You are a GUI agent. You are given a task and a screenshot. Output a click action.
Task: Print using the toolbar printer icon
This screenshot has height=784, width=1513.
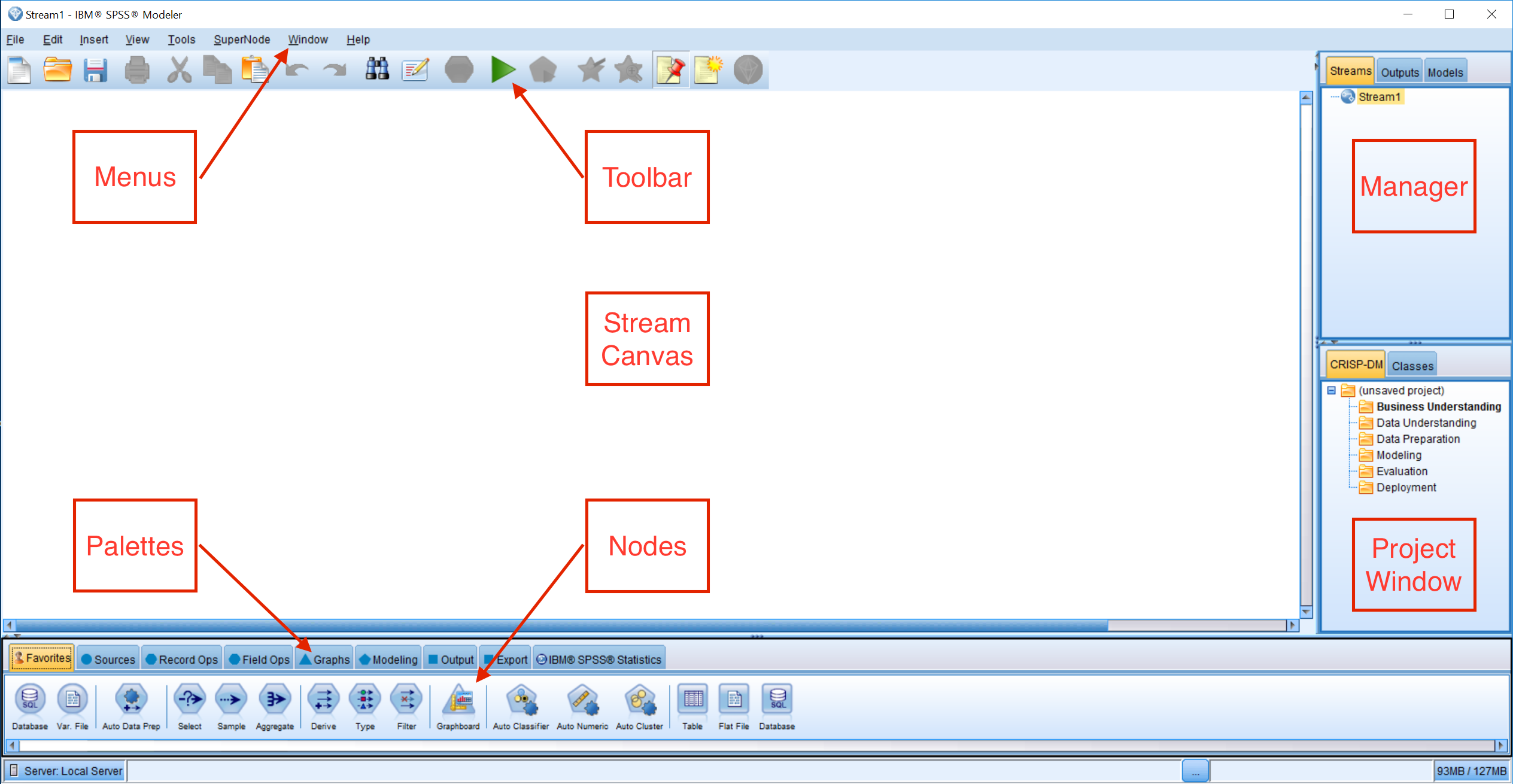tap(137, 70)
